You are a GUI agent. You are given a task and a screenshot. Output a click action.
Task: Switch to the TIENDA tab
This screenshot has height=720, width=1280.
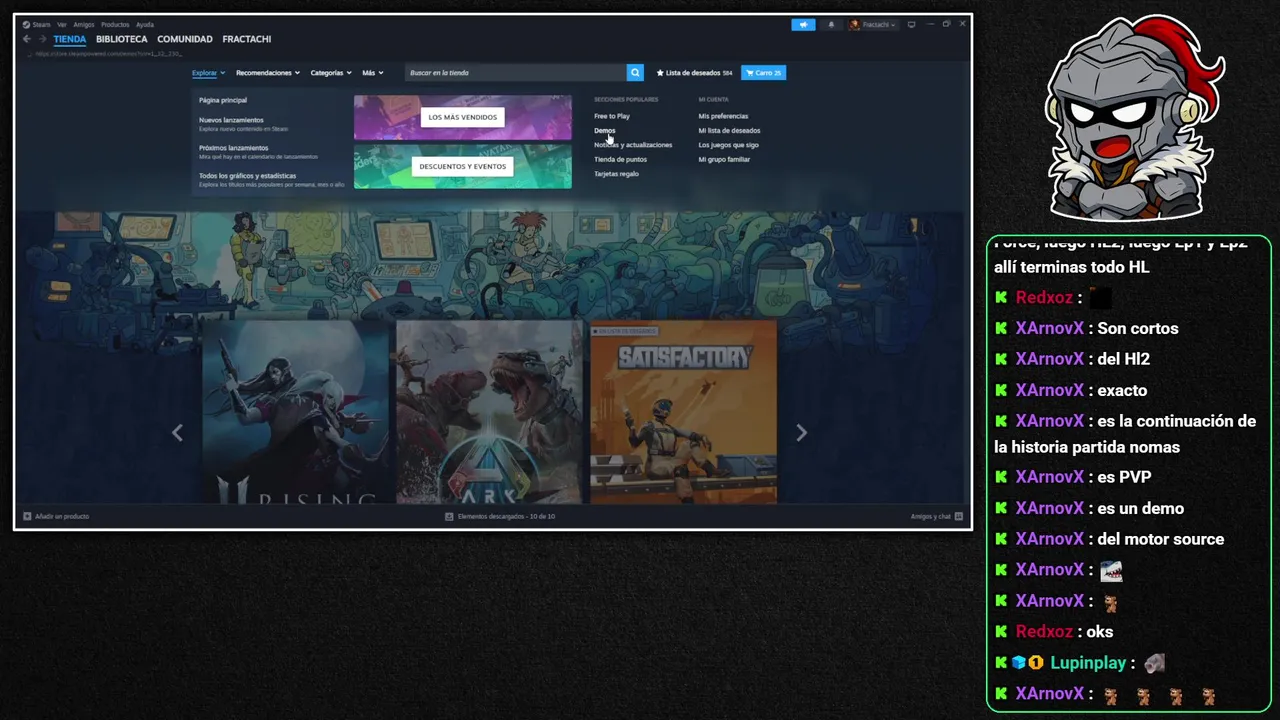(x=70, y=39)
